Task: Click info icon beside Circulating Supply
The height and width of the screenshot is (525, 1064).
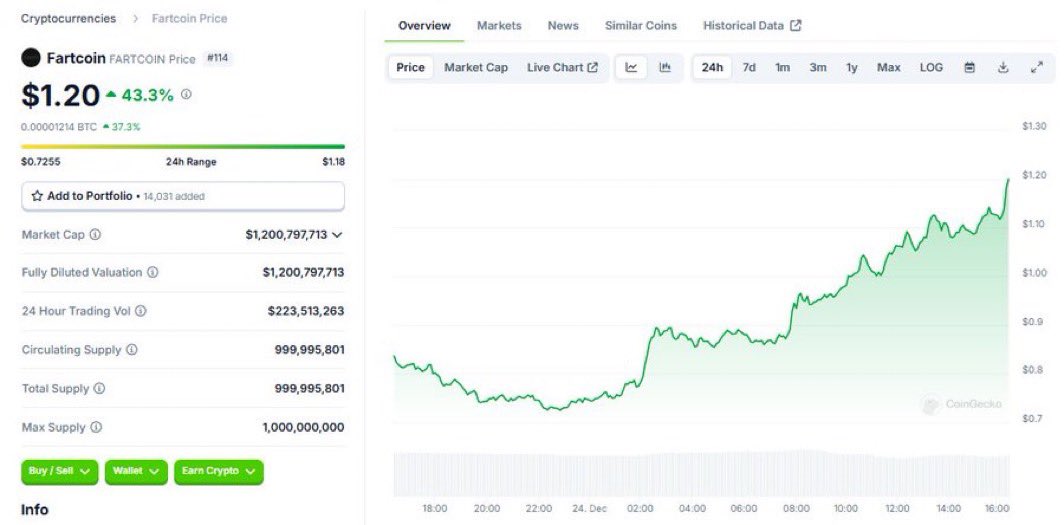Action: pyautogui.click(x=132, y=349)
